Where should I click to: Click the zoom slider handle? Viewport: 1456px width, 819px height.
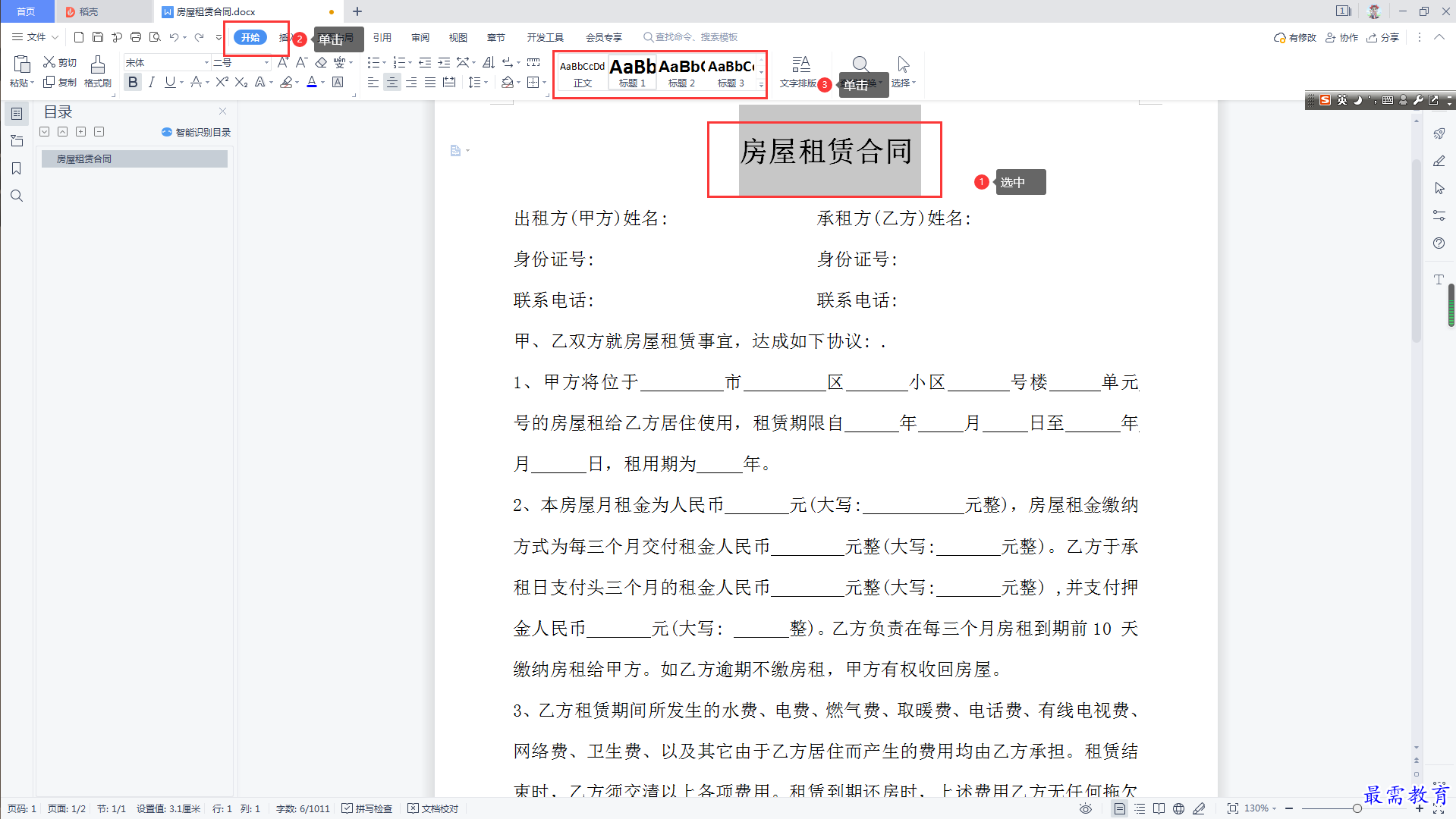(1357, 808)
